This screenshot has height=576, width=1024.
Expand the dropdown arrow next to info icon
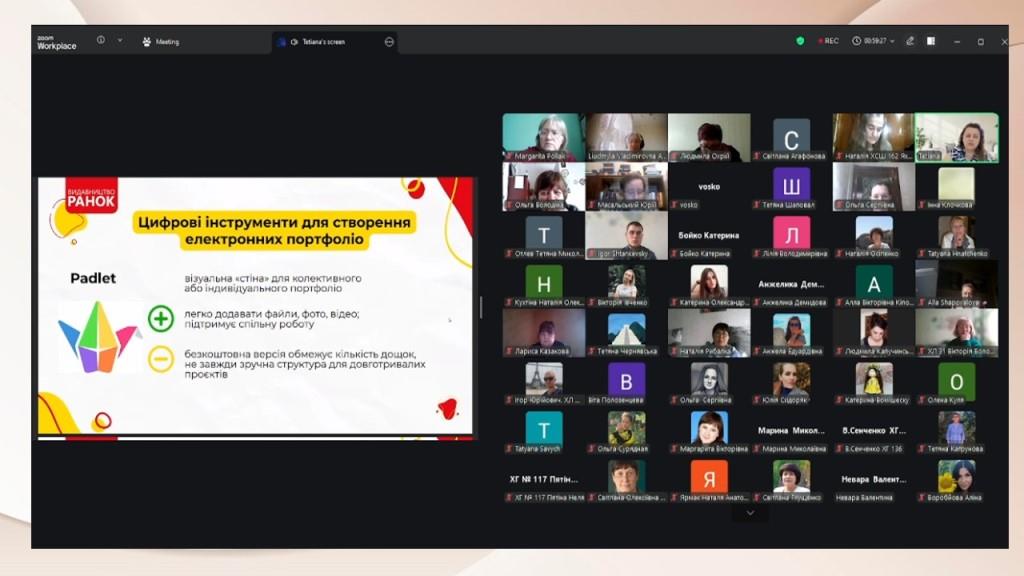120,41
